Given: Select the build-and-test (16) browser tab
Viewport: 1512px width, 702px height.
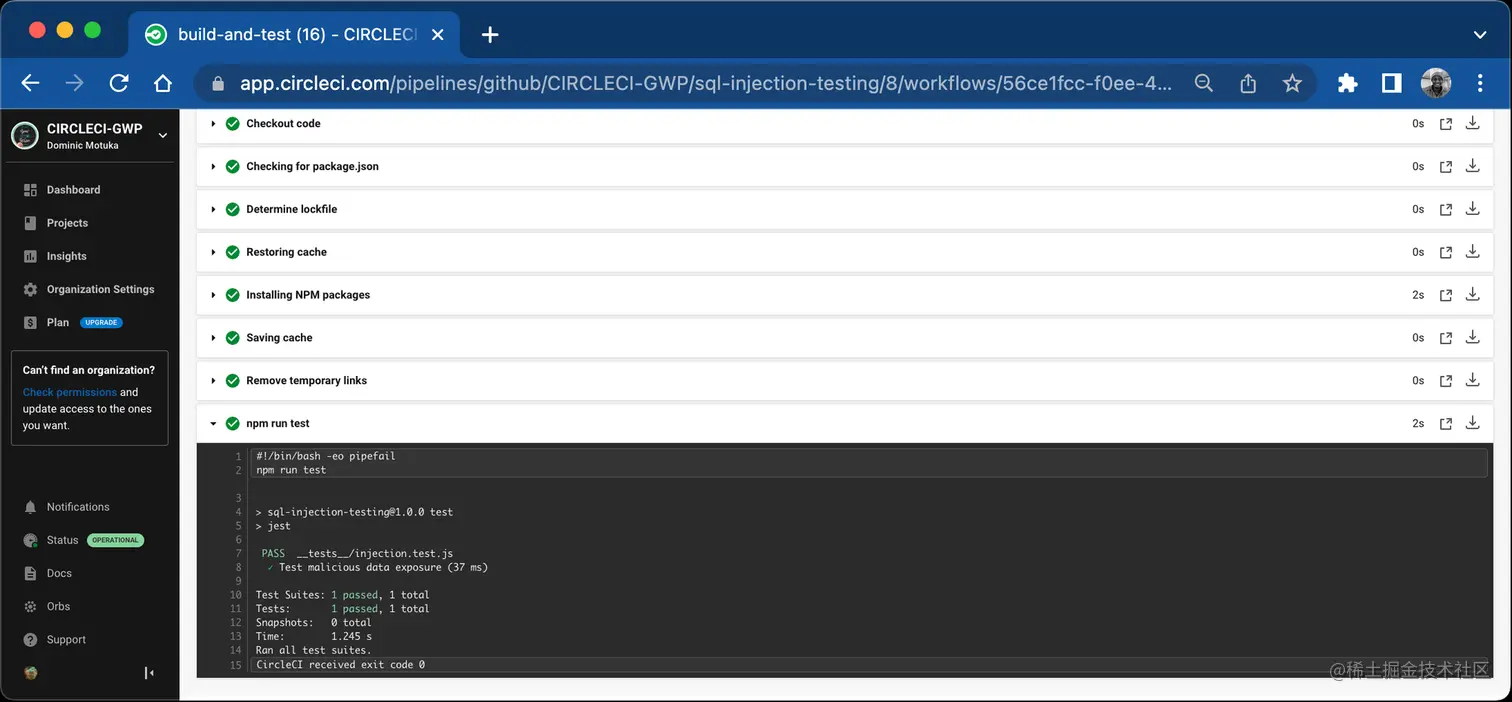Looking at the screenshot, I should click(295, 34).
